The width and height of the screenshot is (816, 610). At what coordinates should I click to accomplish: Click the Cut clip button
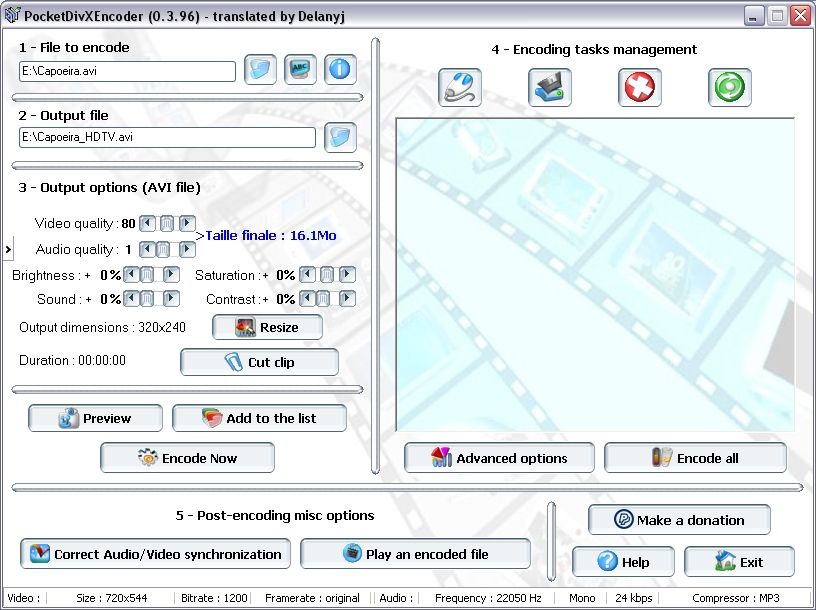(x=259, y=362)
